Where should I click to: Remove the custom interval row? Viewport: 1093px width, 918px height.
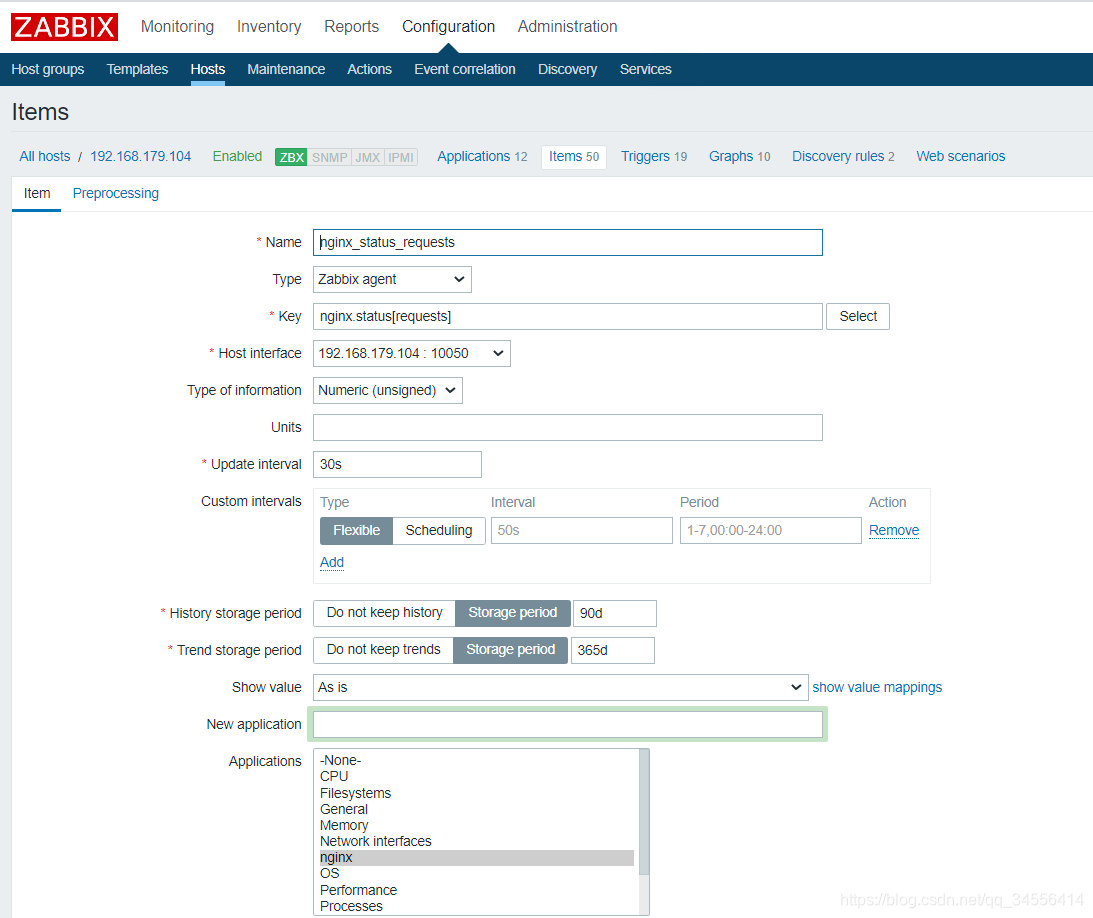tap(894, 530)
